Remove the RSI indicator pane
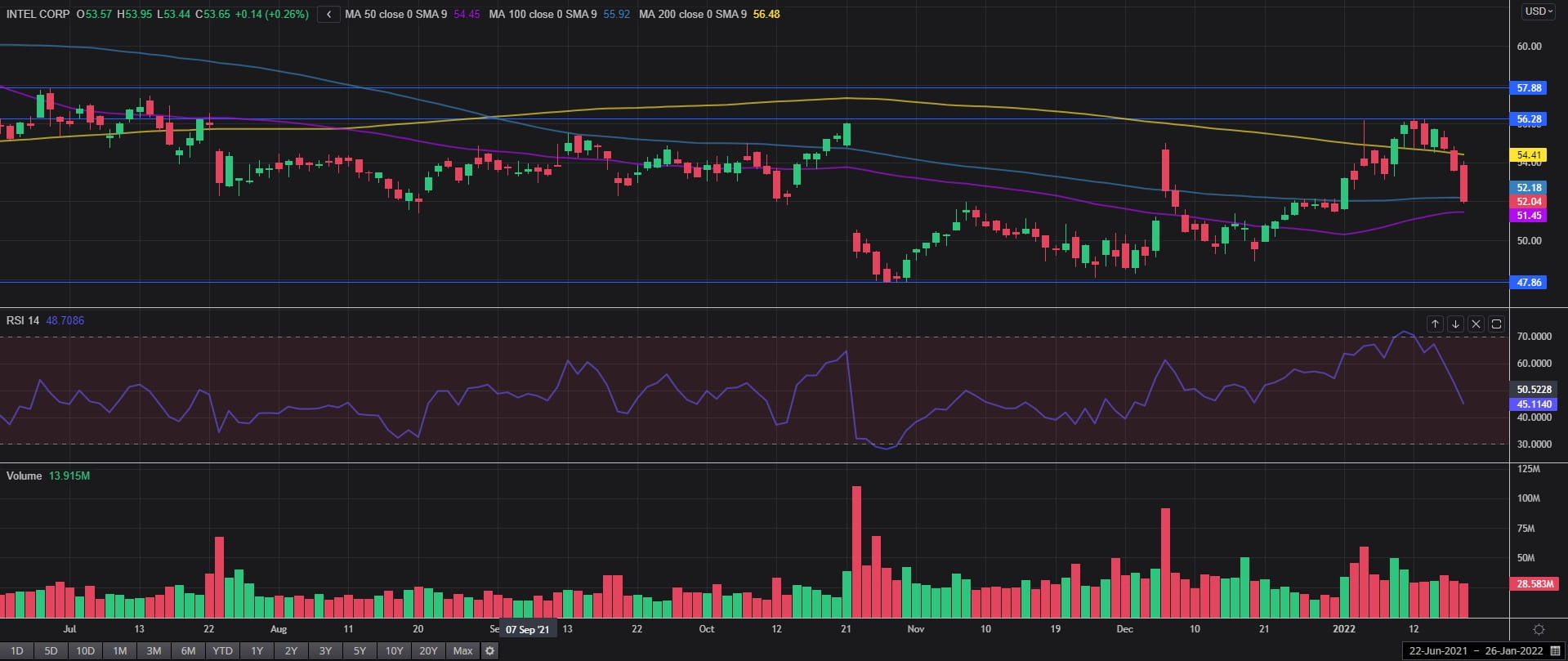The image size is (1568, 661). 1476,324
